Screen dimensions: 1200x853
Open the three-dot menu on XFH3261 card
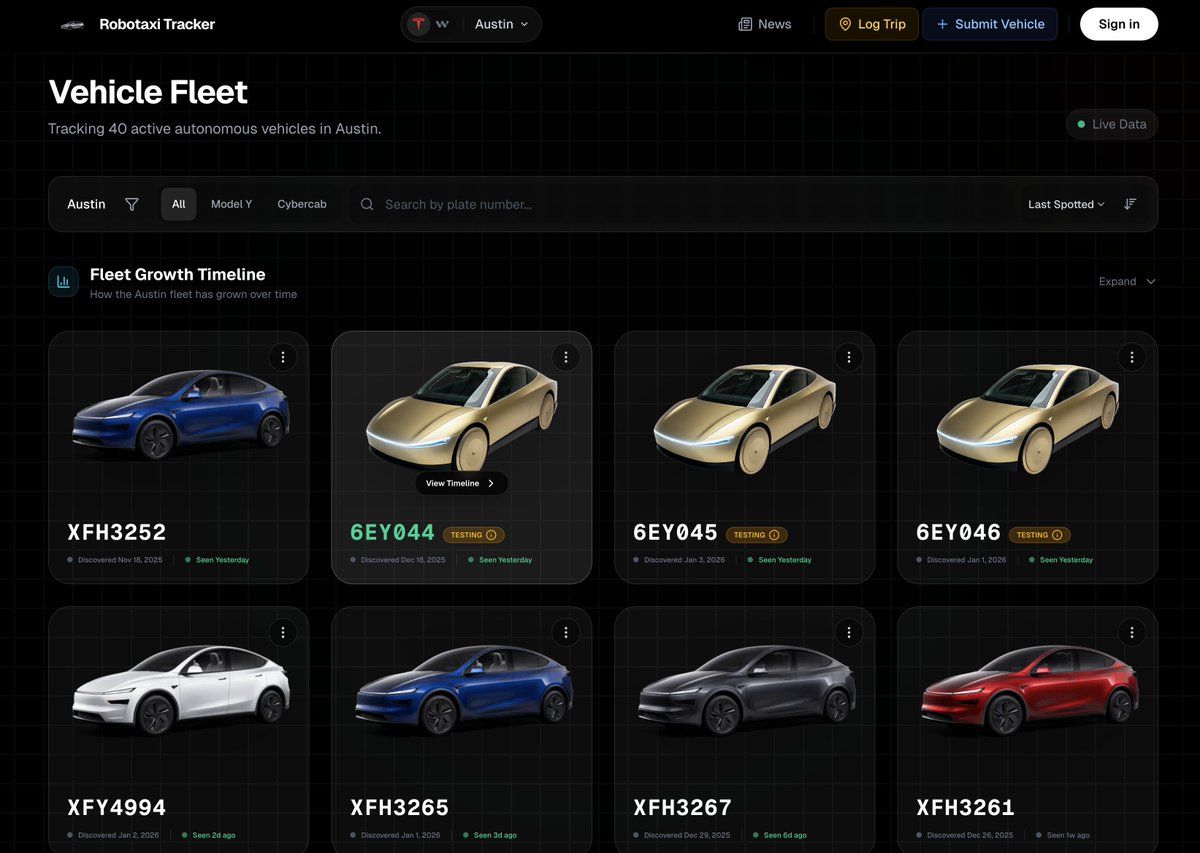point(1132,632)
